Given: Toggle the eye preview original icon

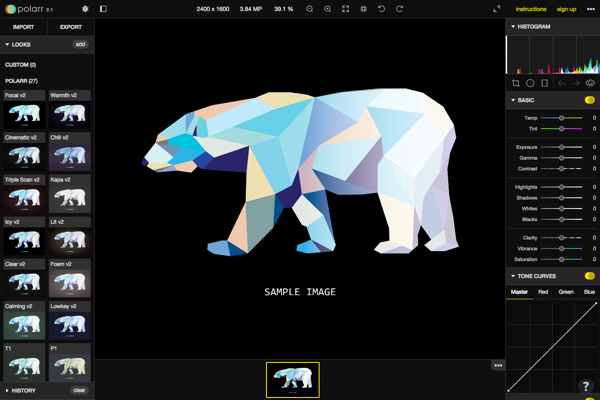Looking at the screenshot, I should [x=590, y=83].
